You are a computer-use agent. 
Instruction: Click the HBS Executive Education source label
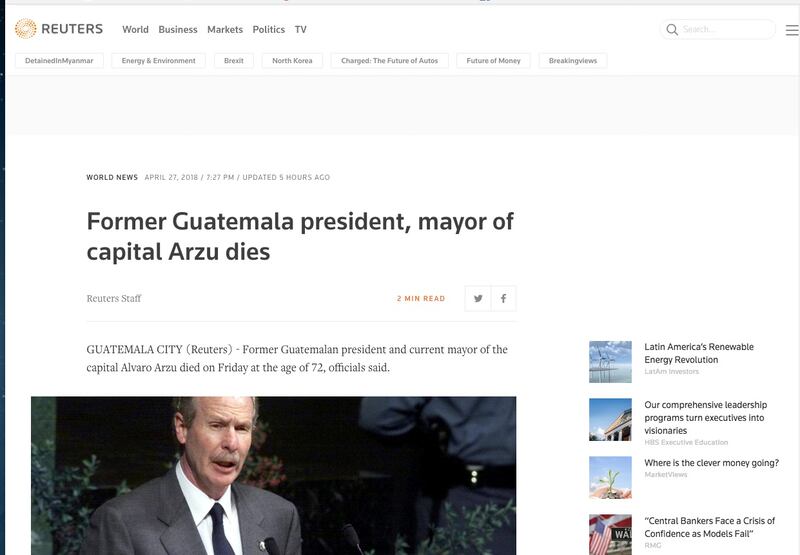pyautogui.click(x=686, y=442)
